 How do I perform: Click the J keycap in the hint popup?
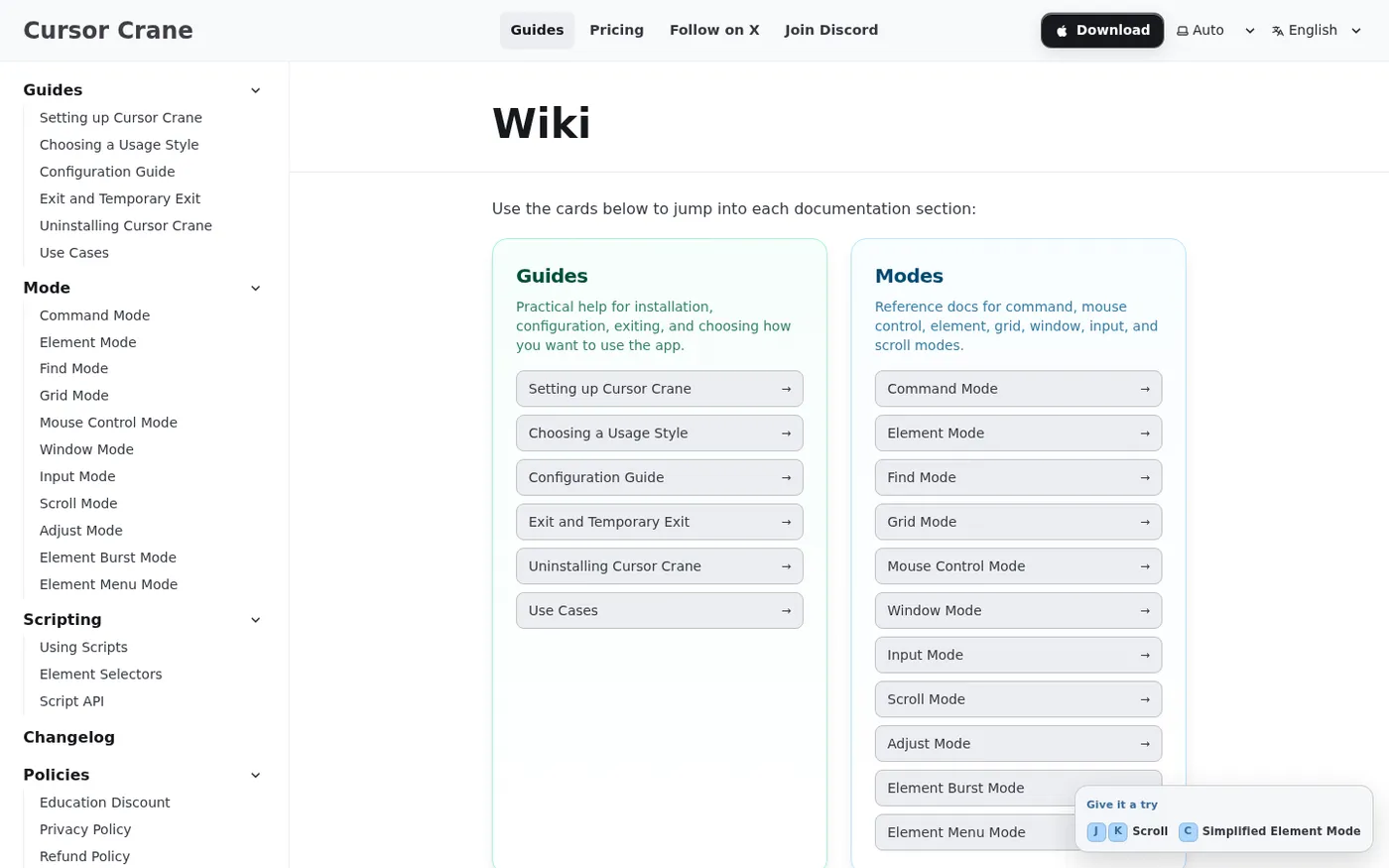coord(1096,831)
